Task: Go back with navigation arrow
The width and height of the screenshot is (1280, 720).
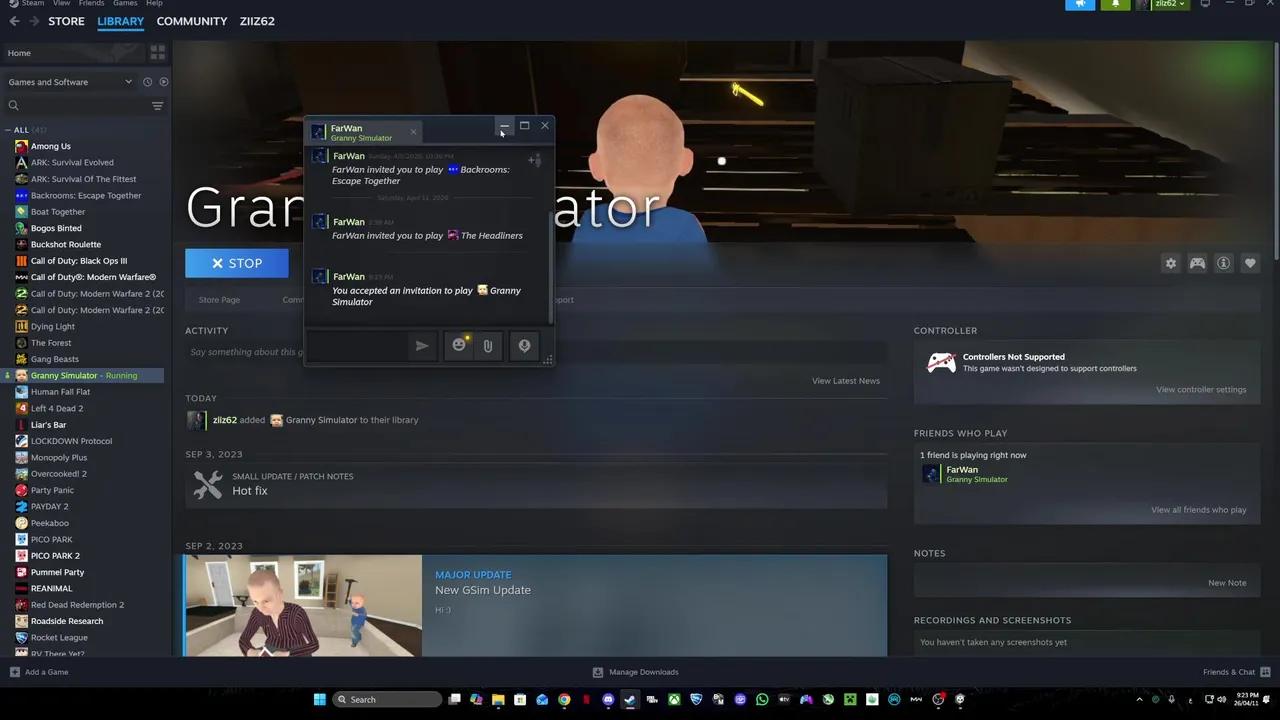Action: click(14, 21)
